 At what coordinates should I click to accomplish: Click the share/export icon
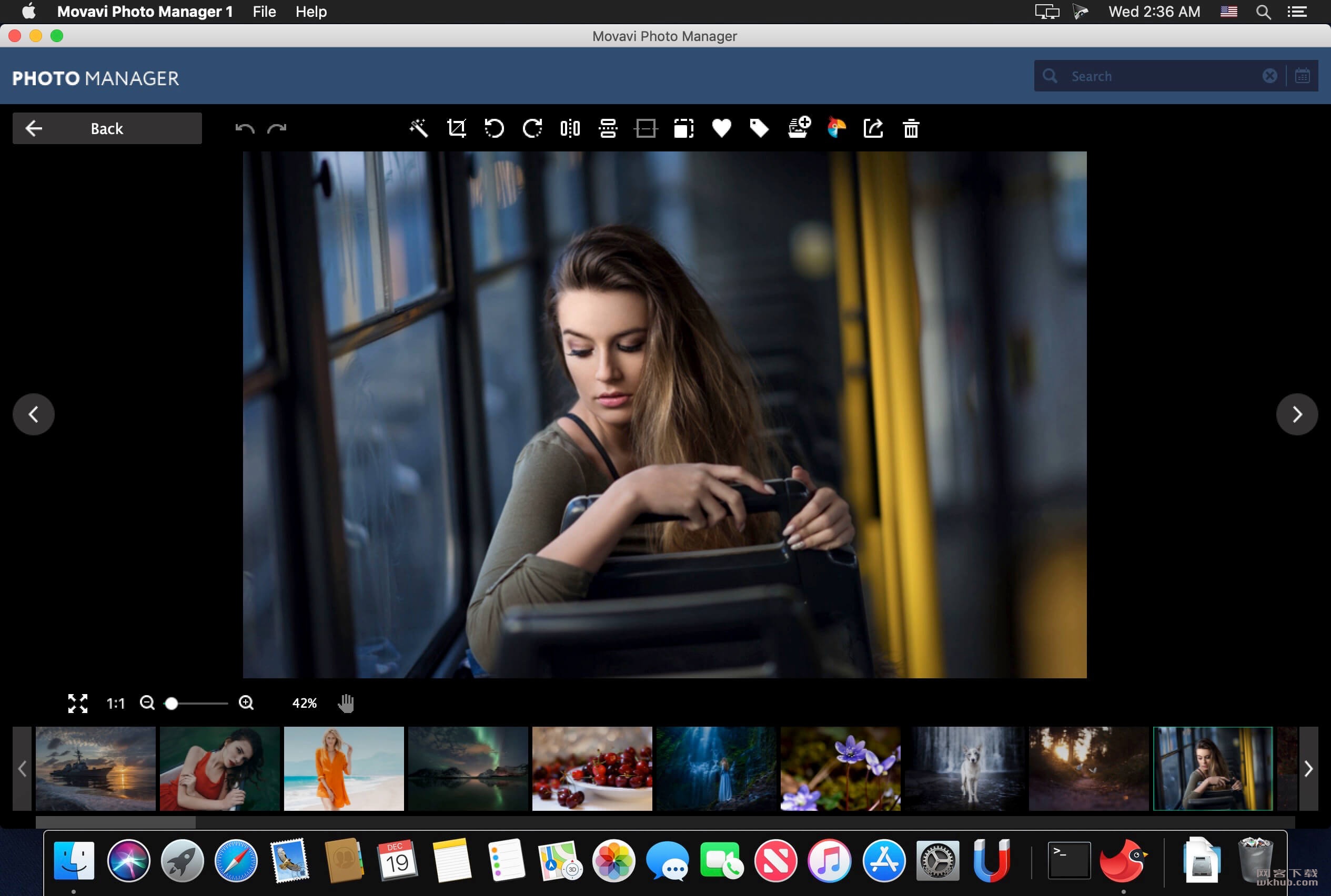point(873,128)
